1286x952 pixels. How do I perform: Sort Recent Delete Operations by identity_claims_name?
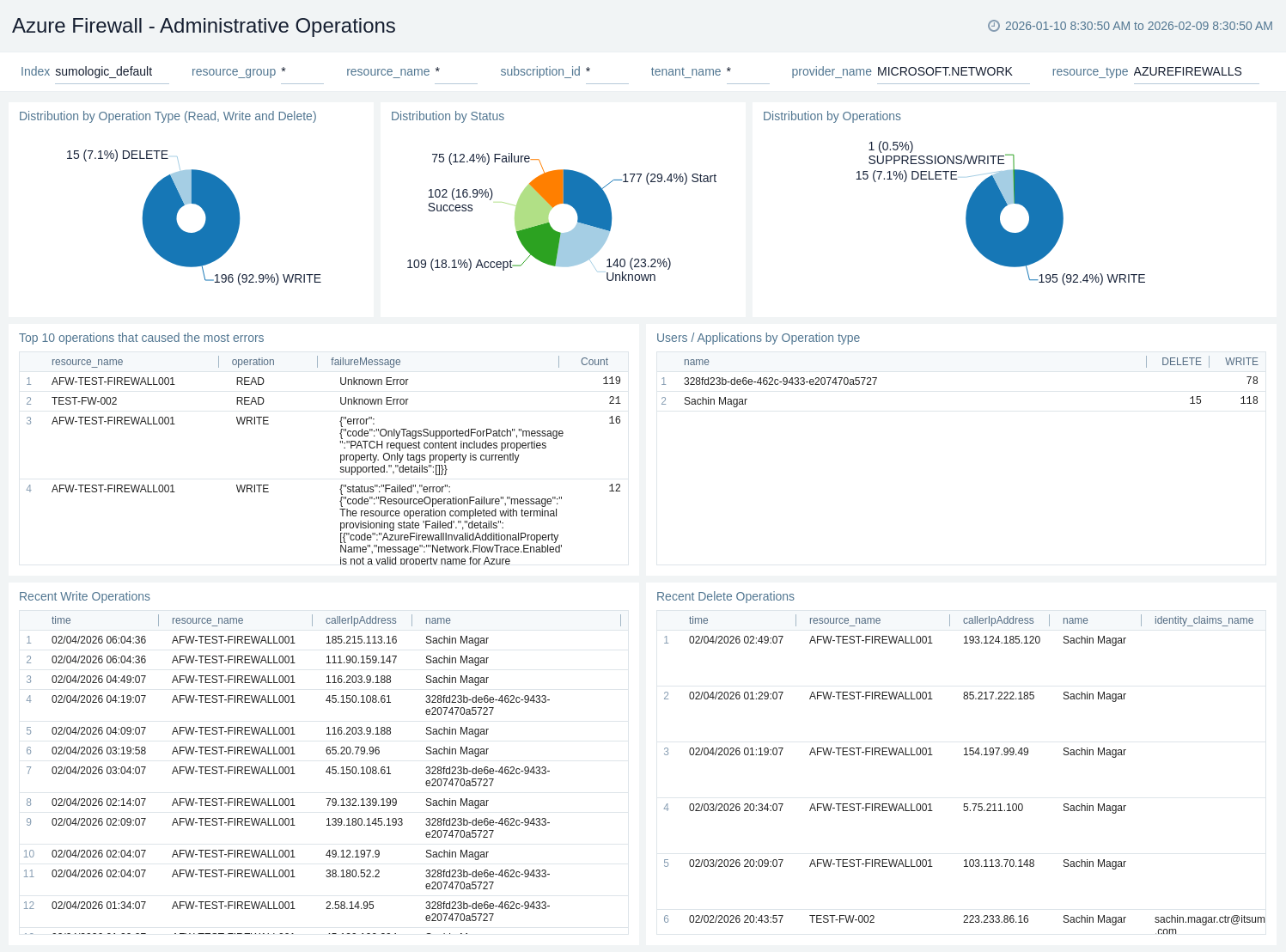tap(1204, 620)
